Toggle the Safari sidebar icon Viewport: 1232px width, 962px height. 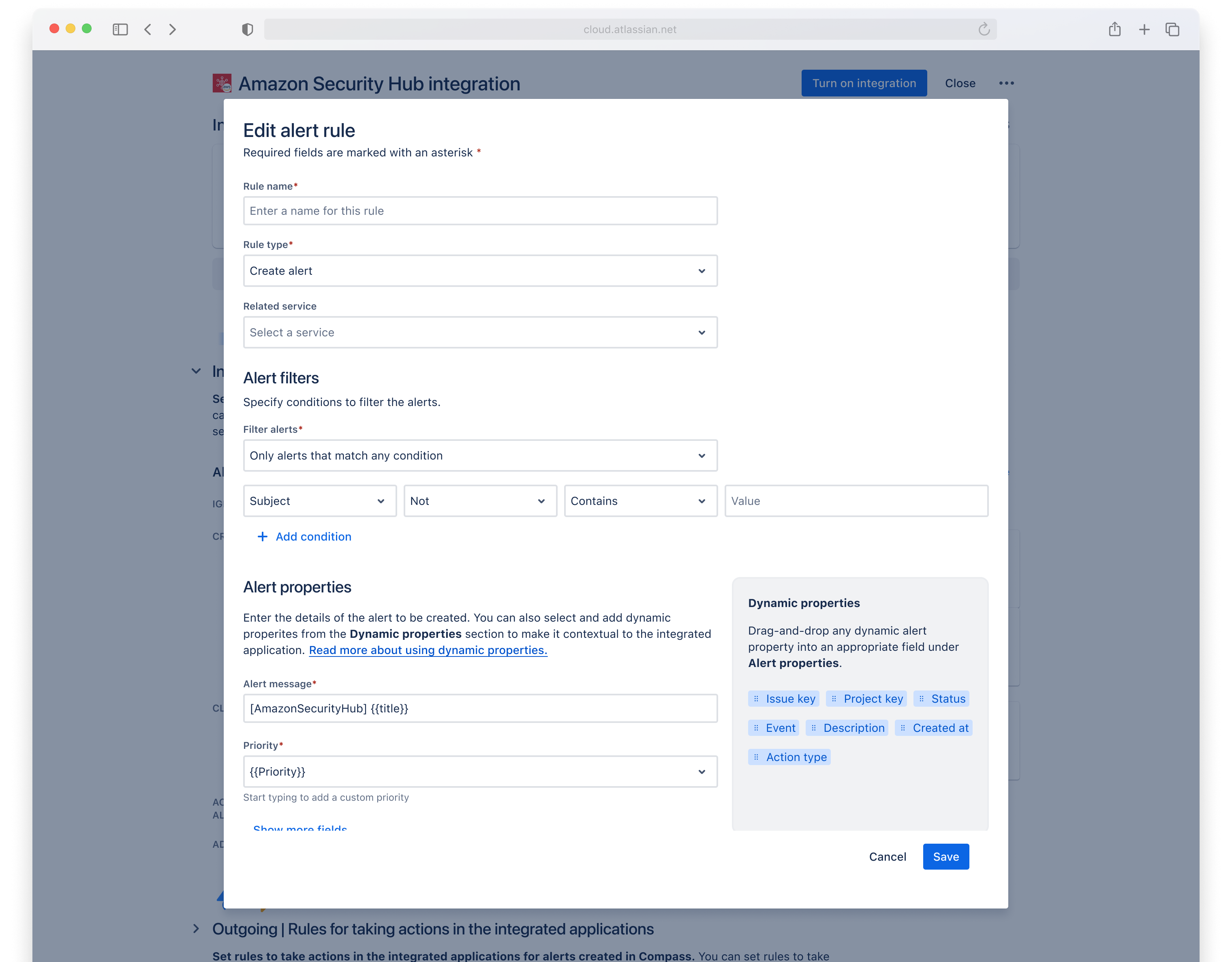pos(120,29)
